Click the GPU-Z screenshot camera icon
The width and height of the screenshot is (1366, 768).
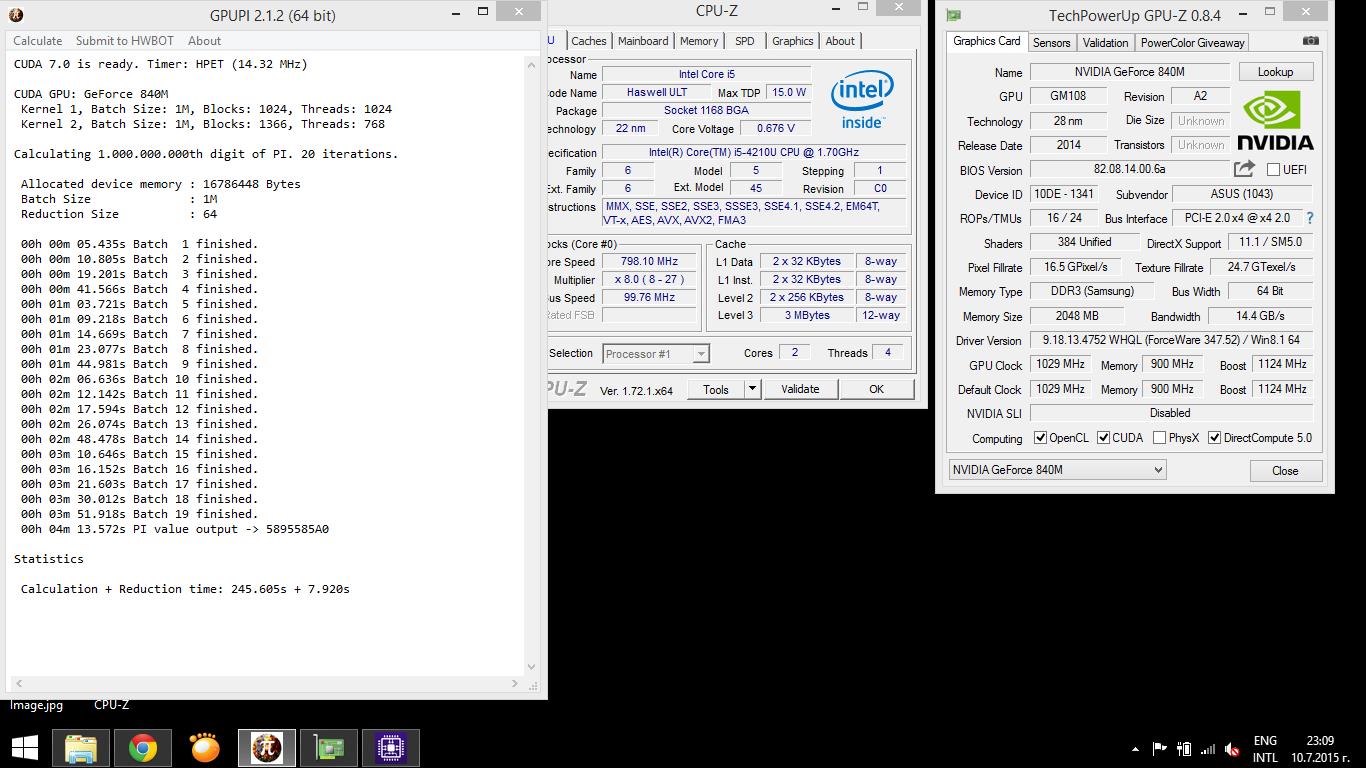click(1311, 41)
